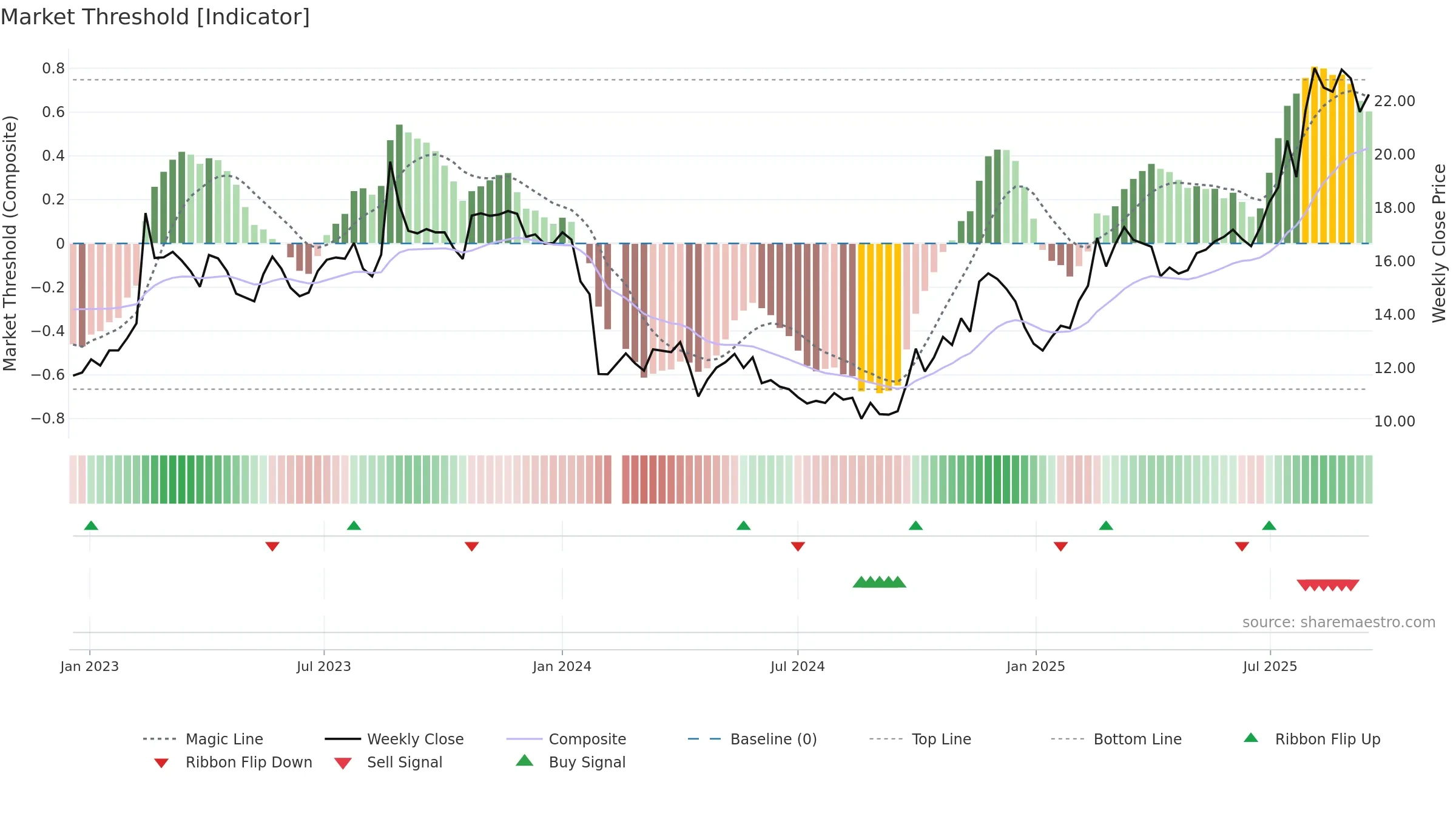The width and height of the screenshot is (1456, 819).
Task: Click the right yellow histogram bar cluster in mid-2025
Action: coord(1328,155)
